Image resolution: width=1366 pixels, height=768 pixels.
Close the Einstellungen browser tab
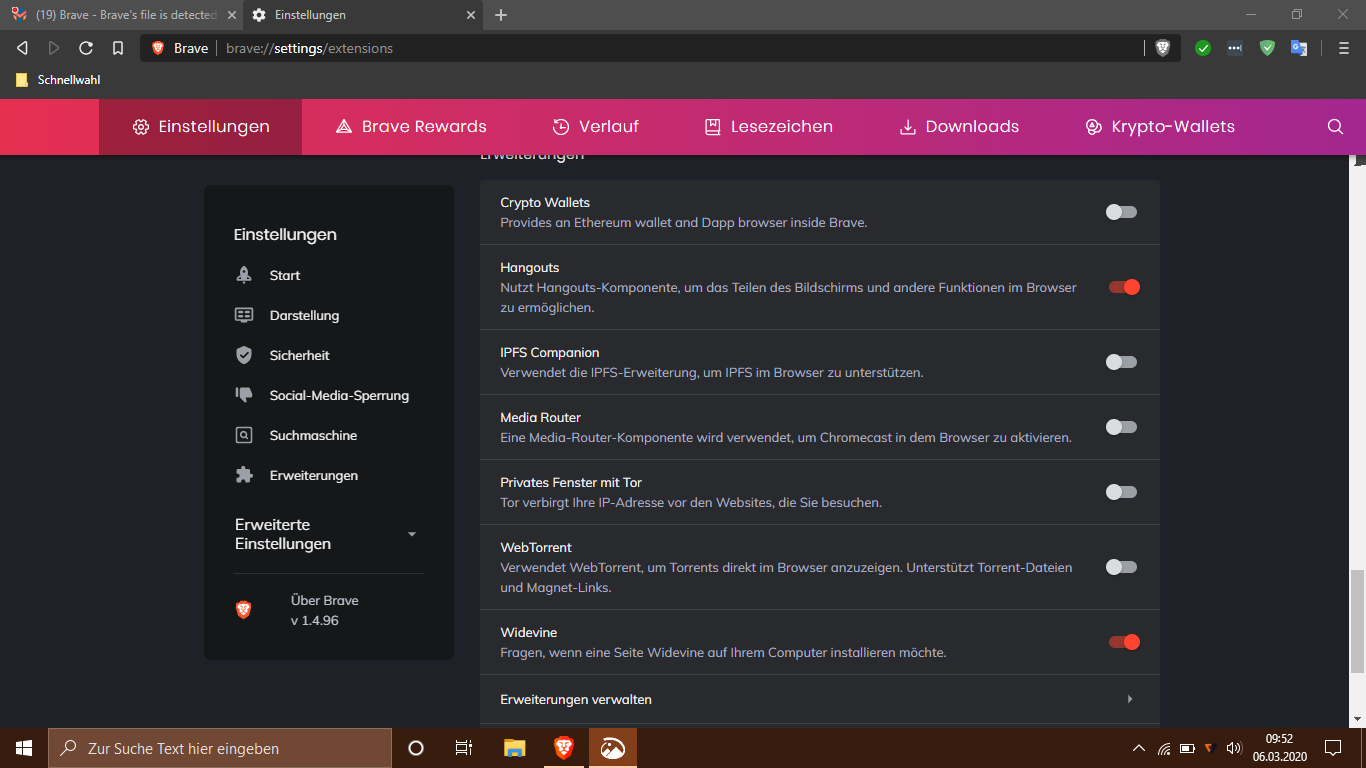(x=470, y=15)
